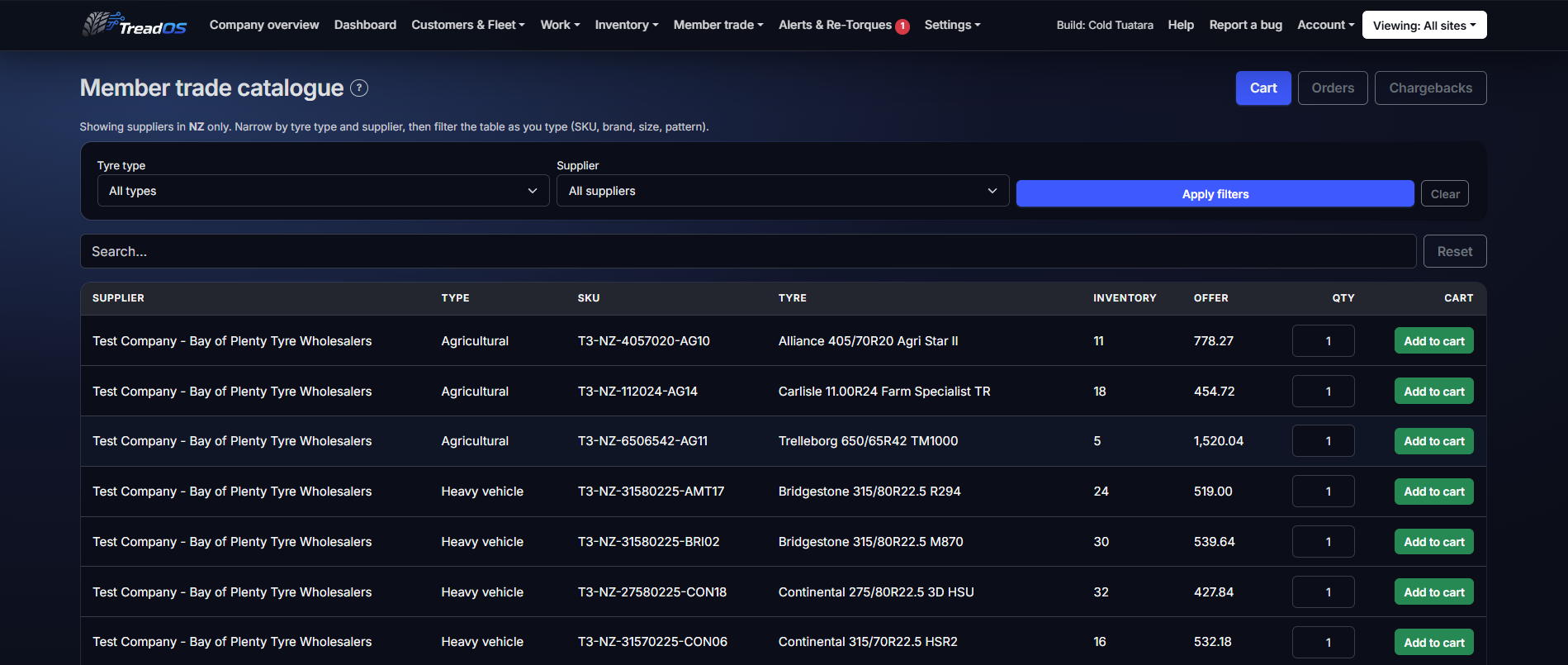Open the catalogue help question-mark icon
Image resolution: width=1568 pixels, height=665 pixels.
(x=359, y=88)
